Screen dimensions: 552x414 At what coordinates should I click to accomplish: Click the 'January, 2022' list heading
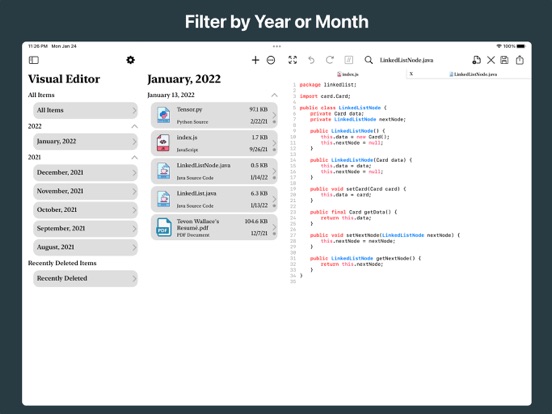point(184,79)
